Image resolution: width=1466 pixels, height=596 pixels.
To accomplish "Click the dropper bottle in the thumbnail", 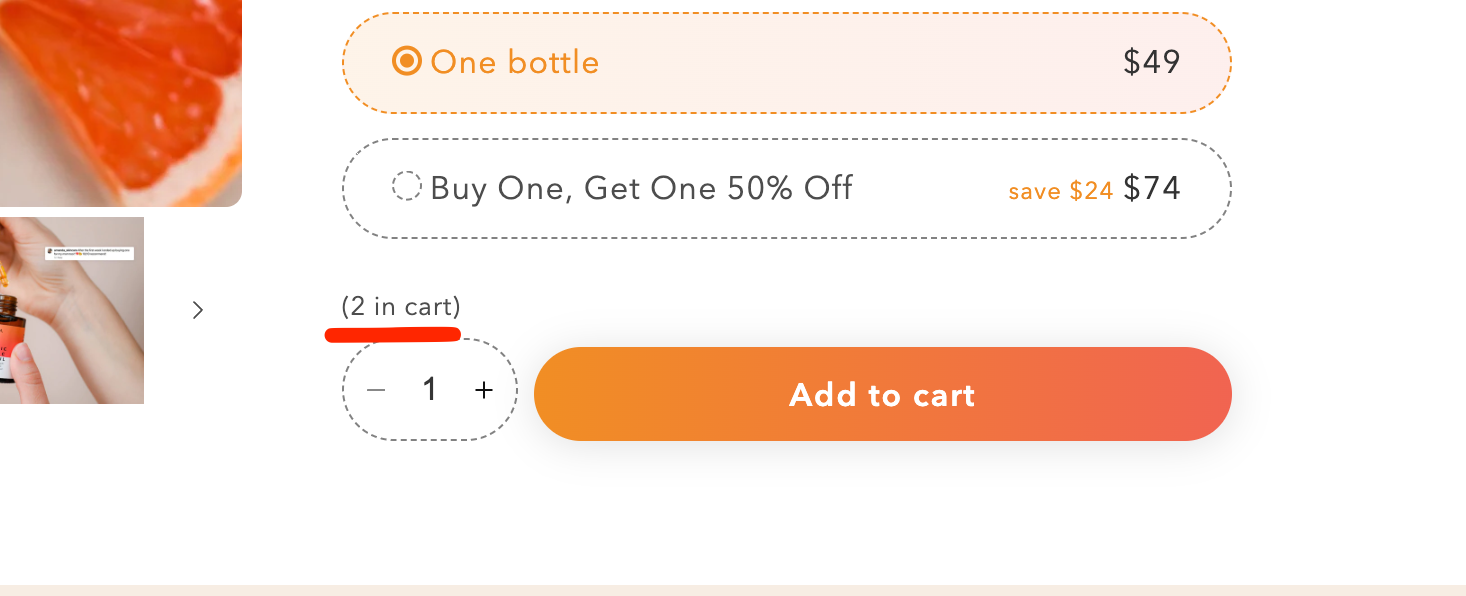I will coord(9,340).
